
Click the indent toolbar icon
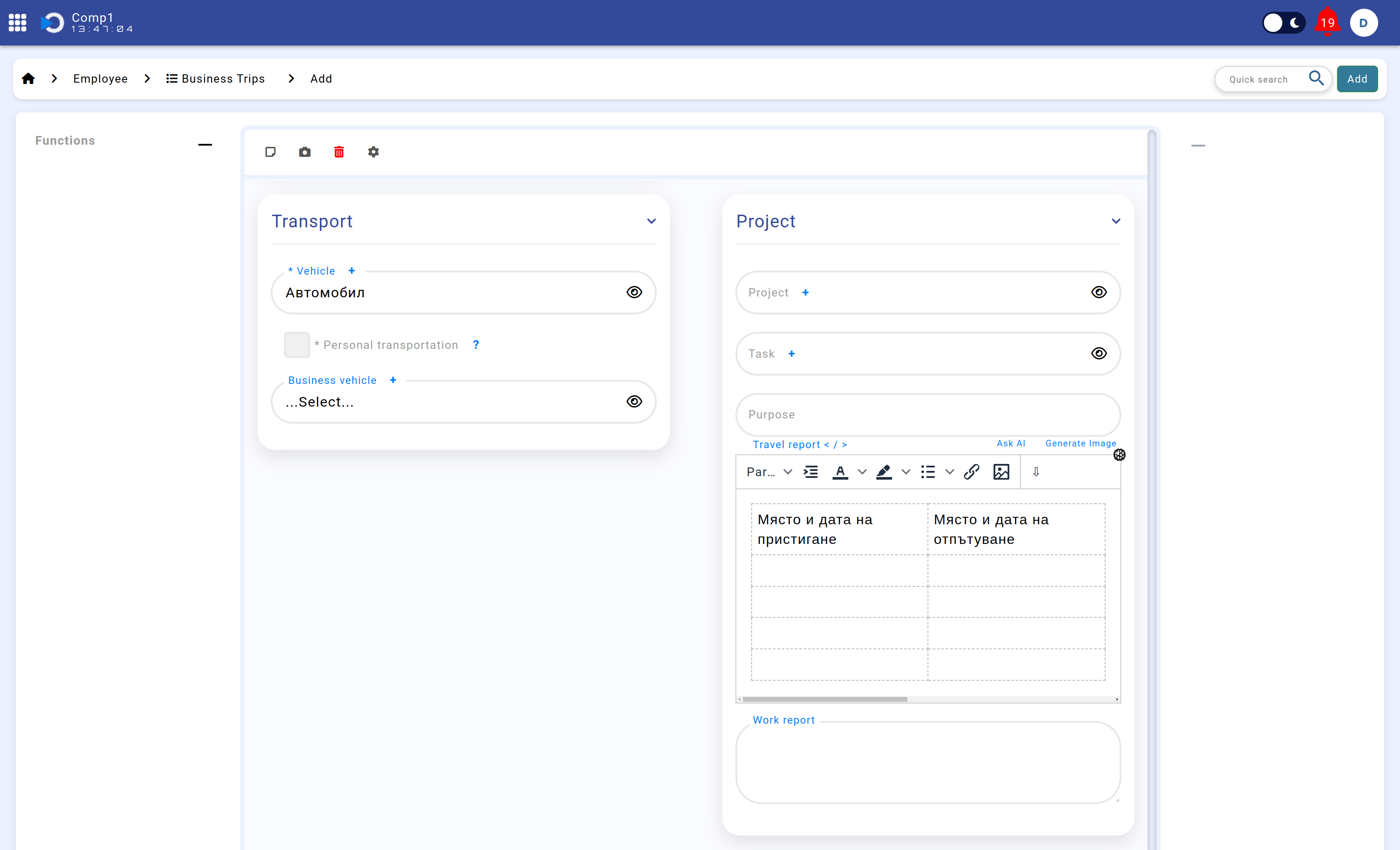[811, 472]
